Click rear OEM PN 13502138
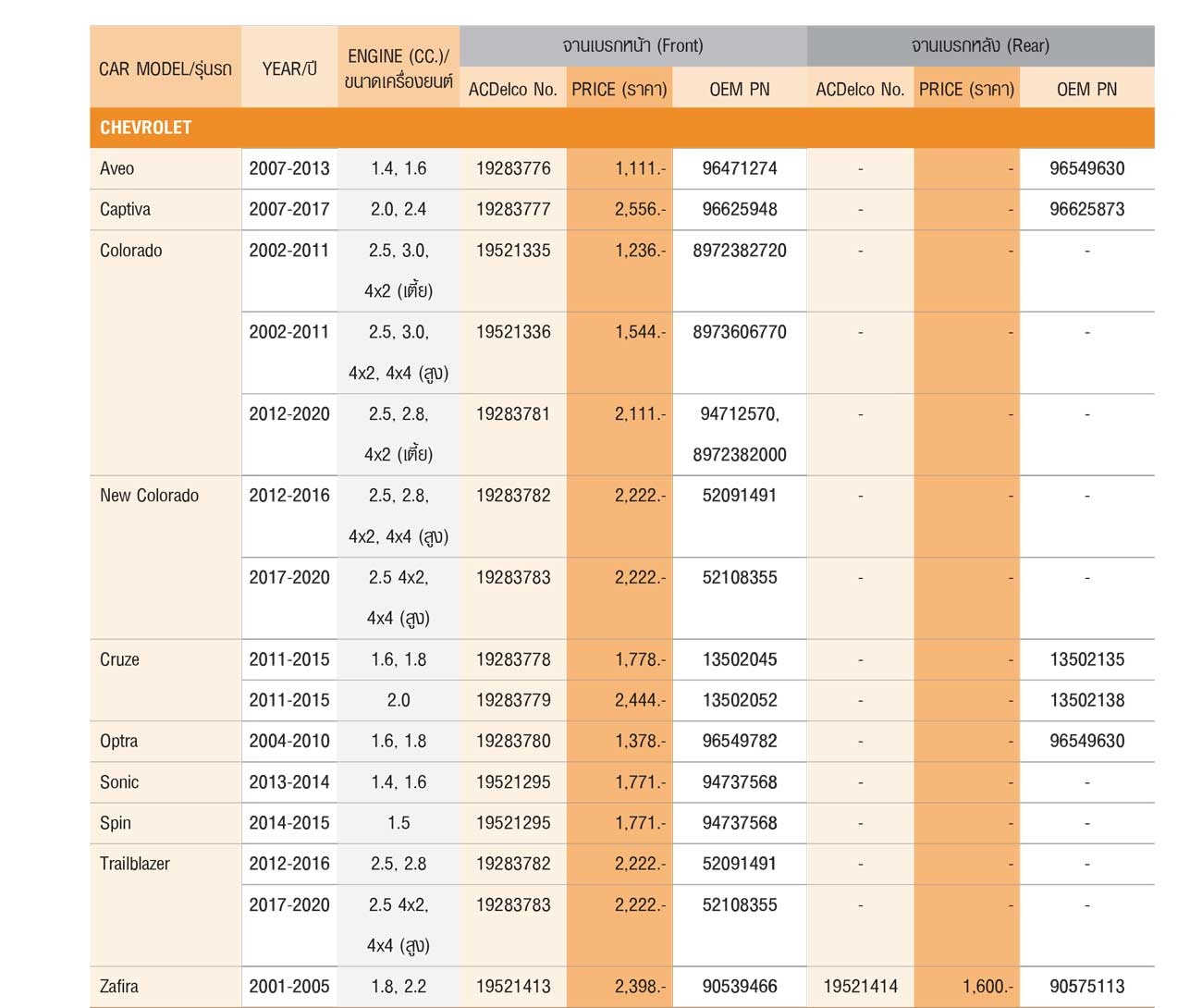This screenshot has width=1202, height=1008. coord(1087,700)
